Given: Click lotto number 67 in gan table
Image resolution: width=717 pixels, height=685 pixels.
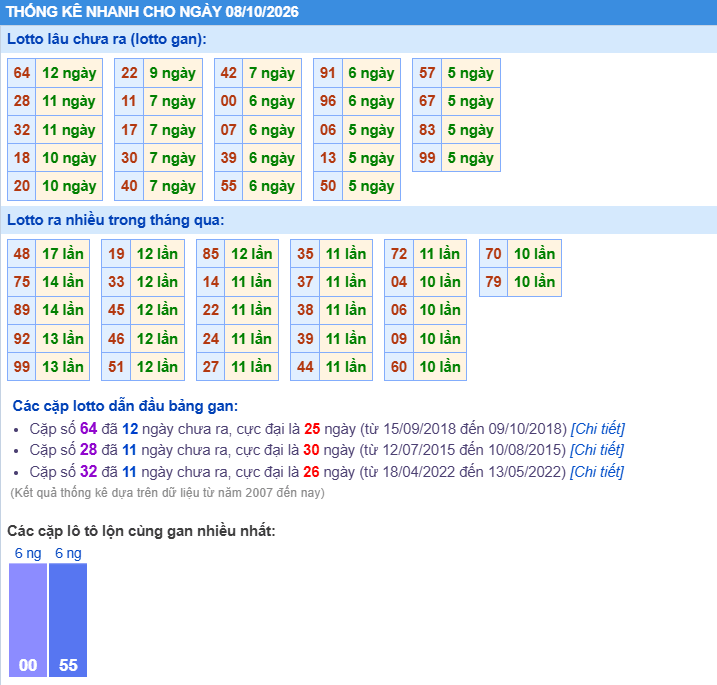Looking at the screenshot, I should pos(427,101).
